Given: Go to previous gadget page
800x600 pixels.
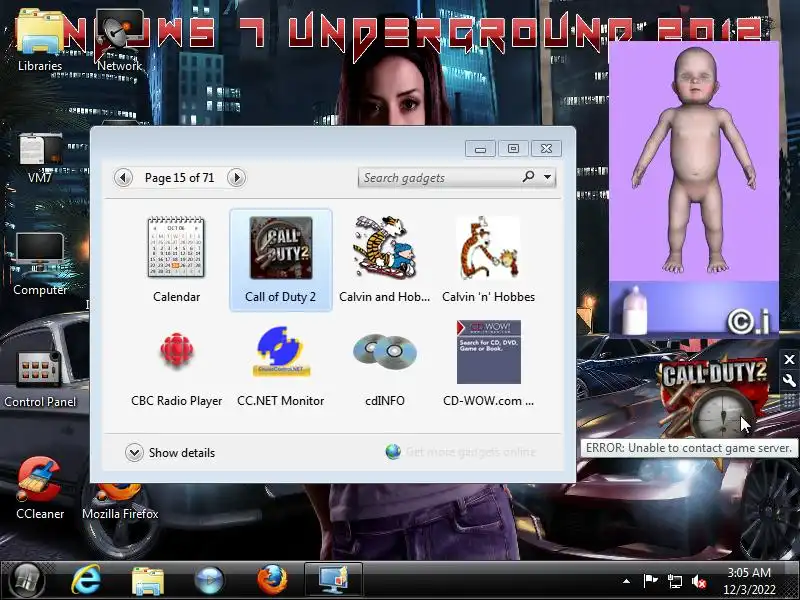Looking at the screenshot, I should pos(123,178).
